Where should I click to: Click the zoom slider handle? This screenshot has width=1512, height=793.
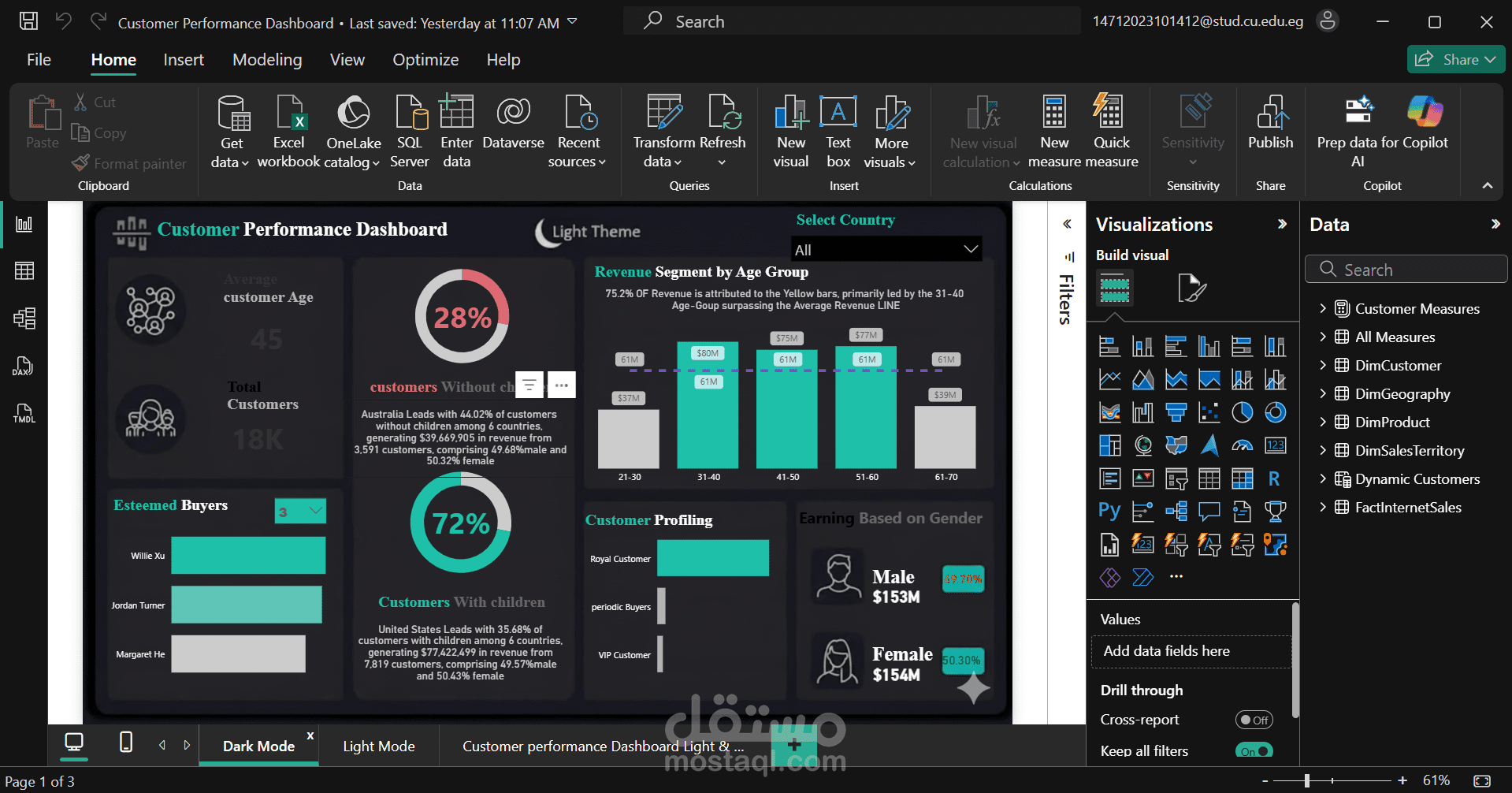(x=1307, y=780)
